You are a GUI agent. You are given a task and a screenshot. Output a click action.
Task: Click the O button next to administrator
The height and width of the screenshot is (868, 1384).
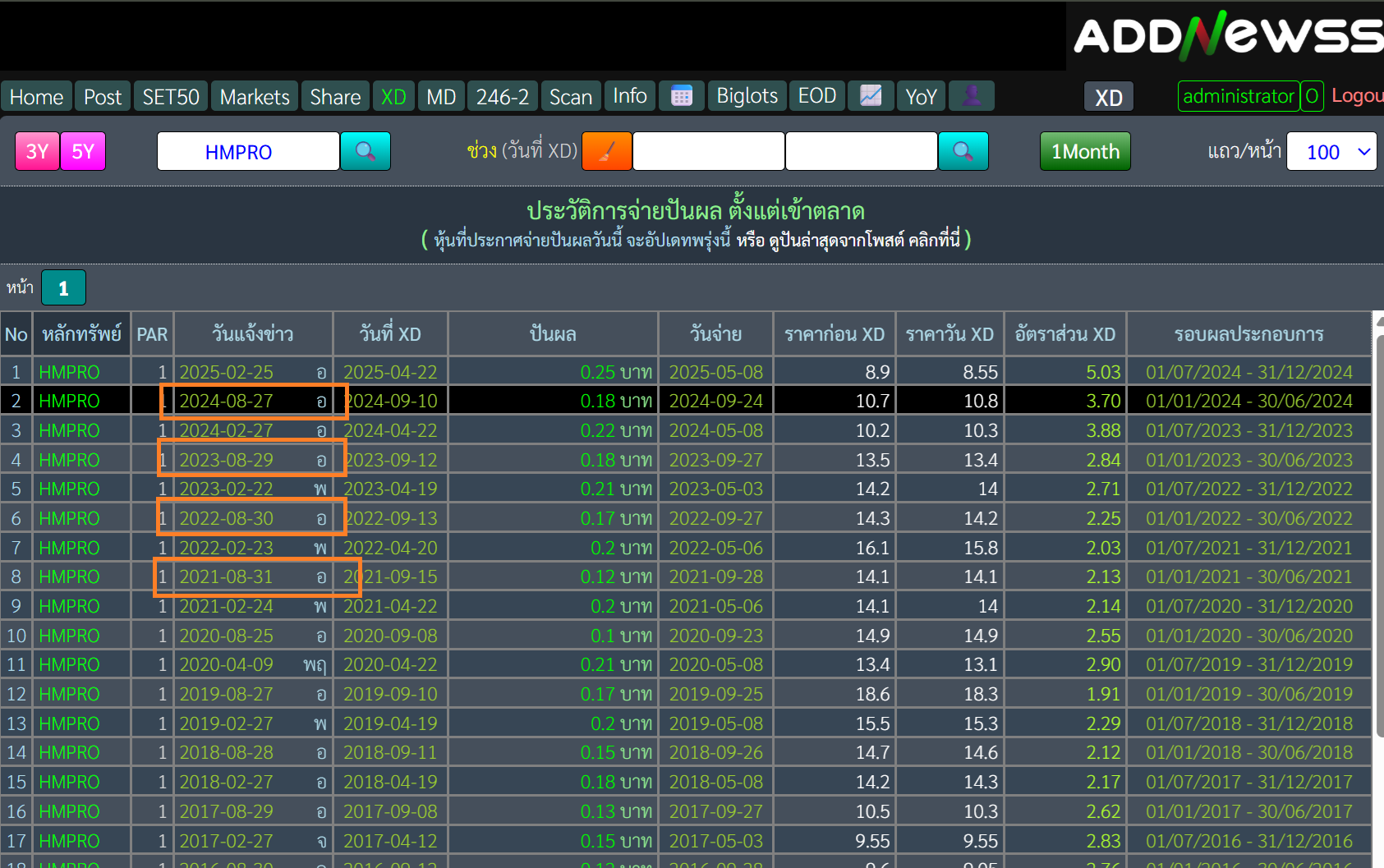tap(1312, 96)
